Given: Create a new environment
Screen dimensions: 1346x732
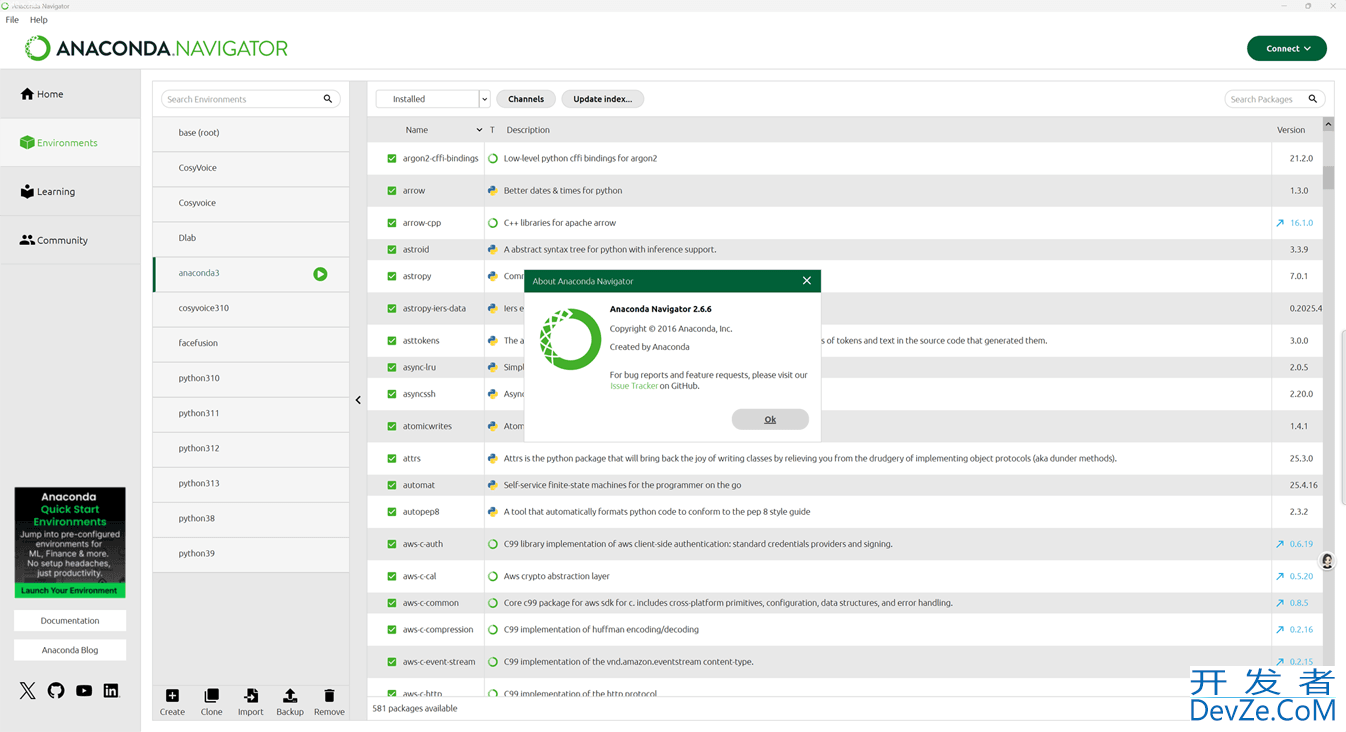Looking at the screenshot, I should [172, 702].
